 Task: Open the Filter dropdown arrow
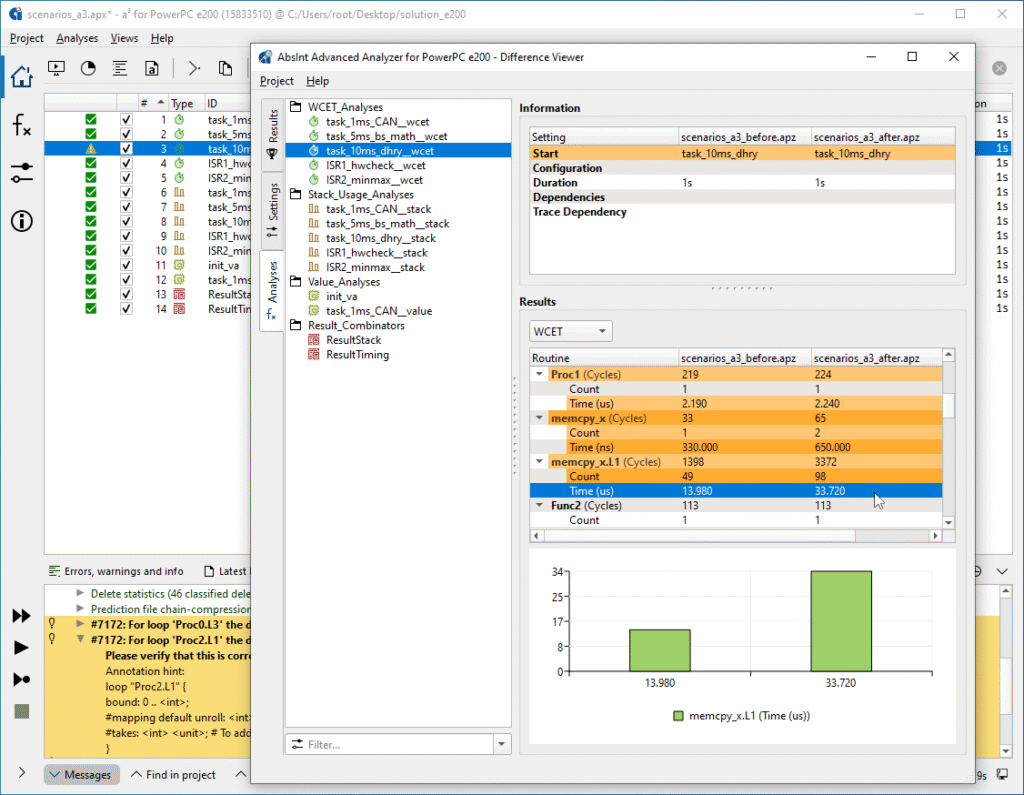502,744
